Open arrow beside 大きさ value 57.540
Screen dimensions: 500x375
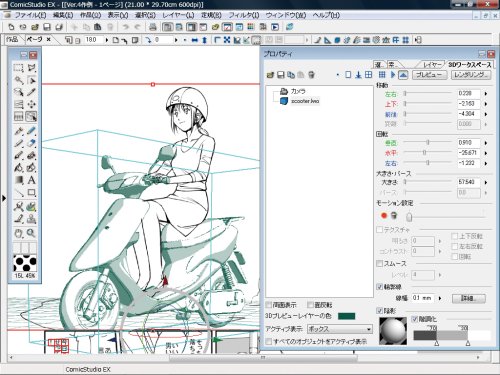coord(486,183)
